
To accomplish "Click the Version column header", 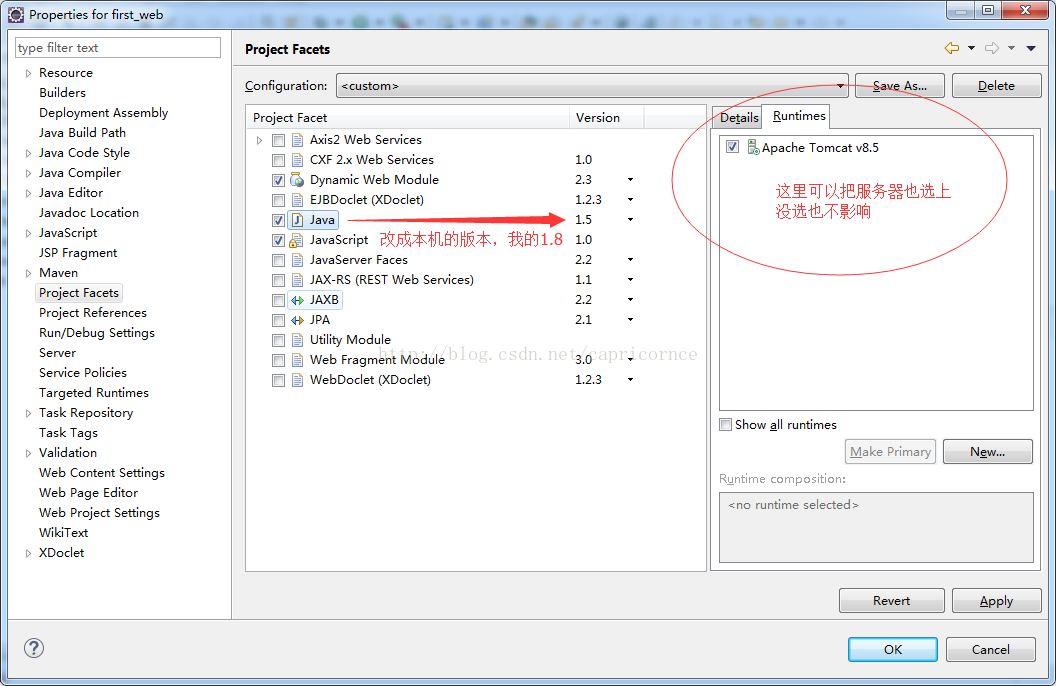I will (x=606, y=118).
